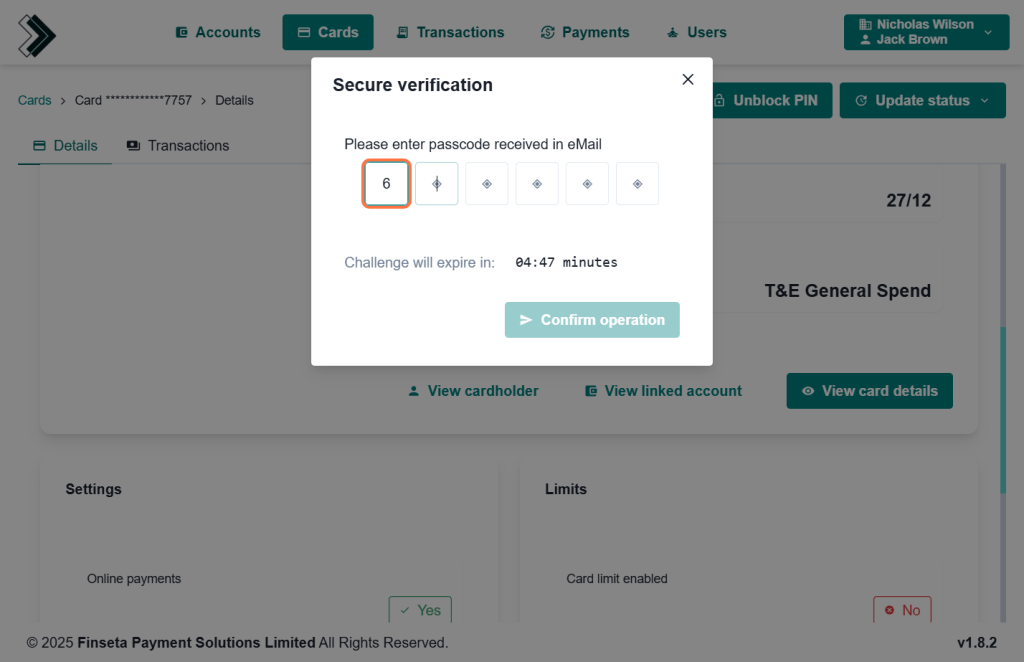Focus the last passcode digit box

(x=637, y=184)
